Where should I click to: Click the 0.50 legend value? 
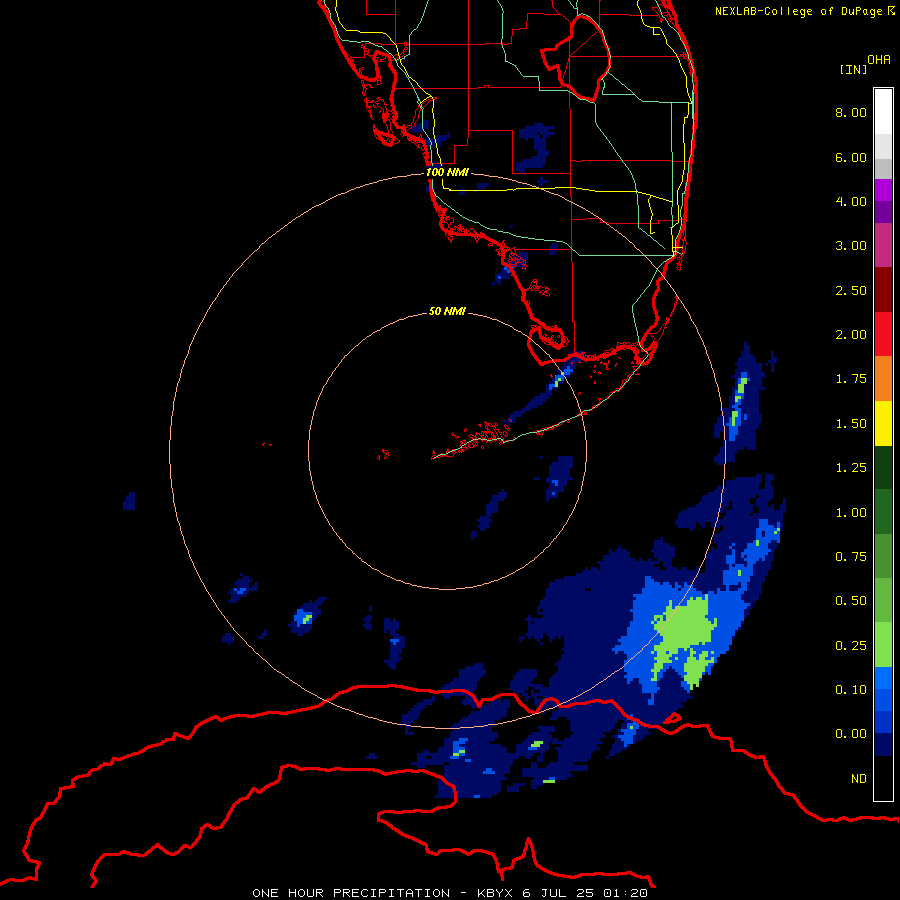pos(851,601)
